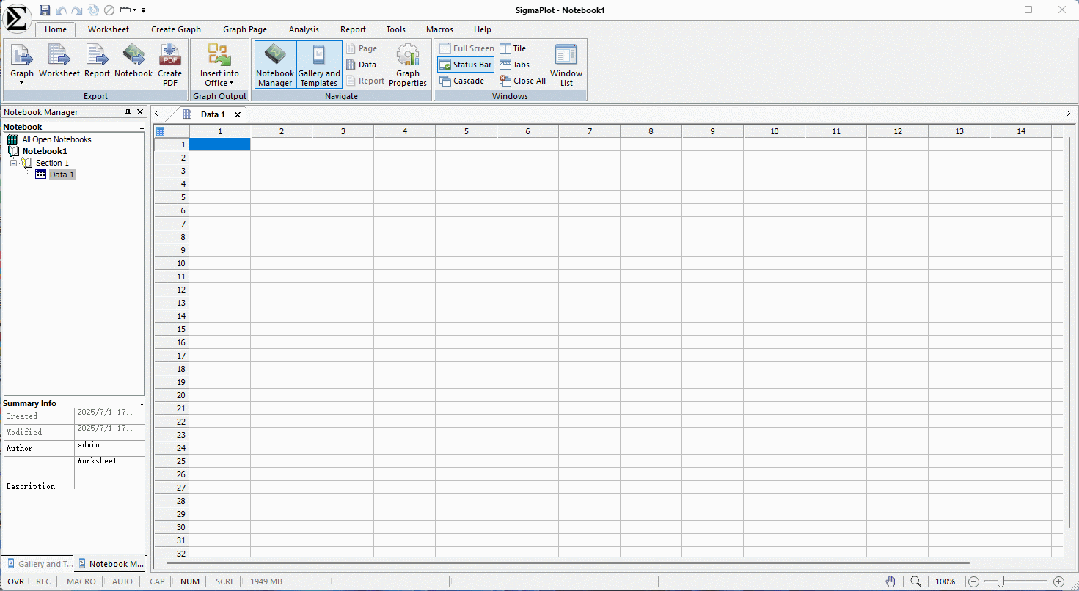Collapse the Notebook section header
1079x591 pixels.
point(142,127)
